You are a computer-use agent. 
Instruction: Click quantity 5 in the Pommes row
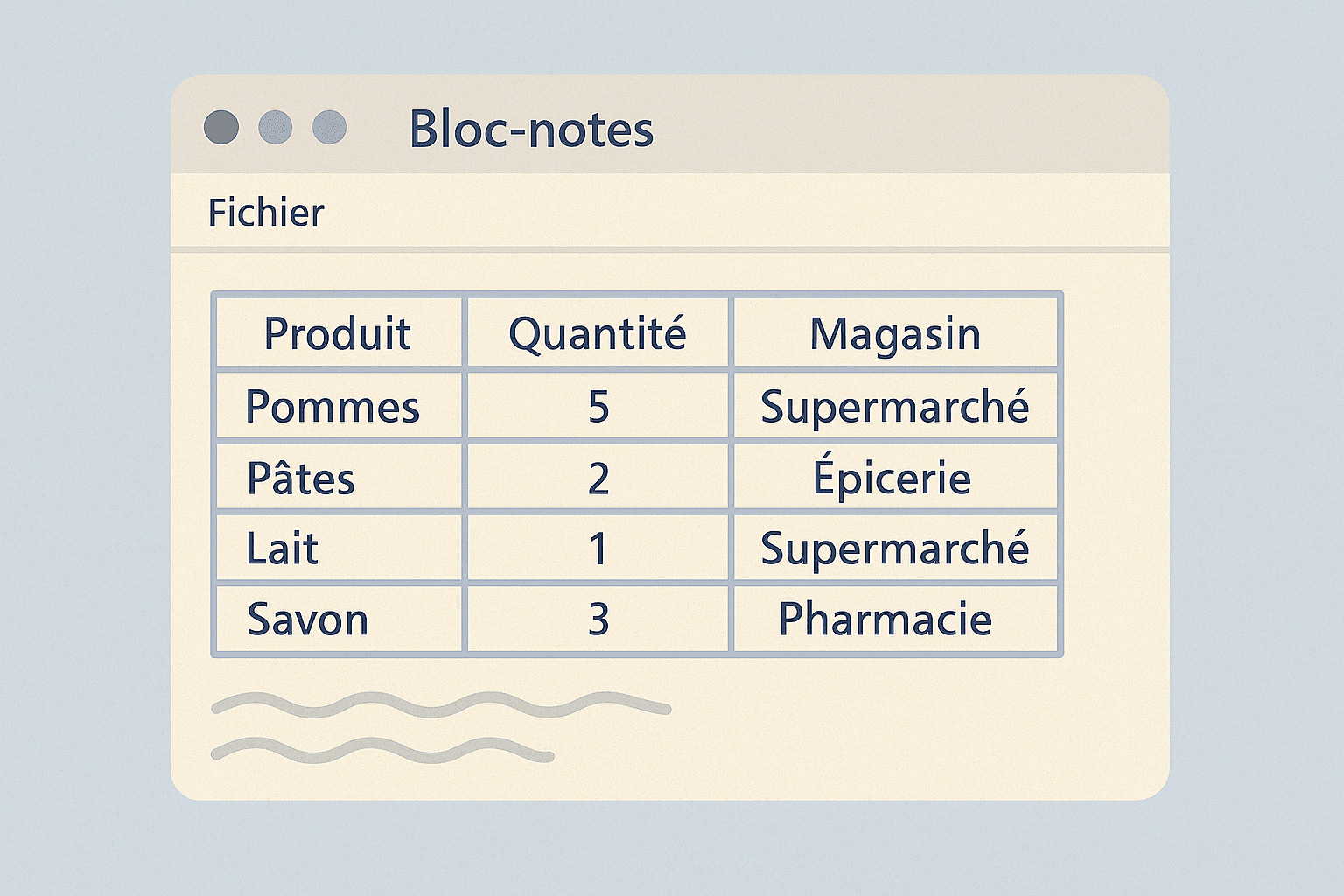598,407
